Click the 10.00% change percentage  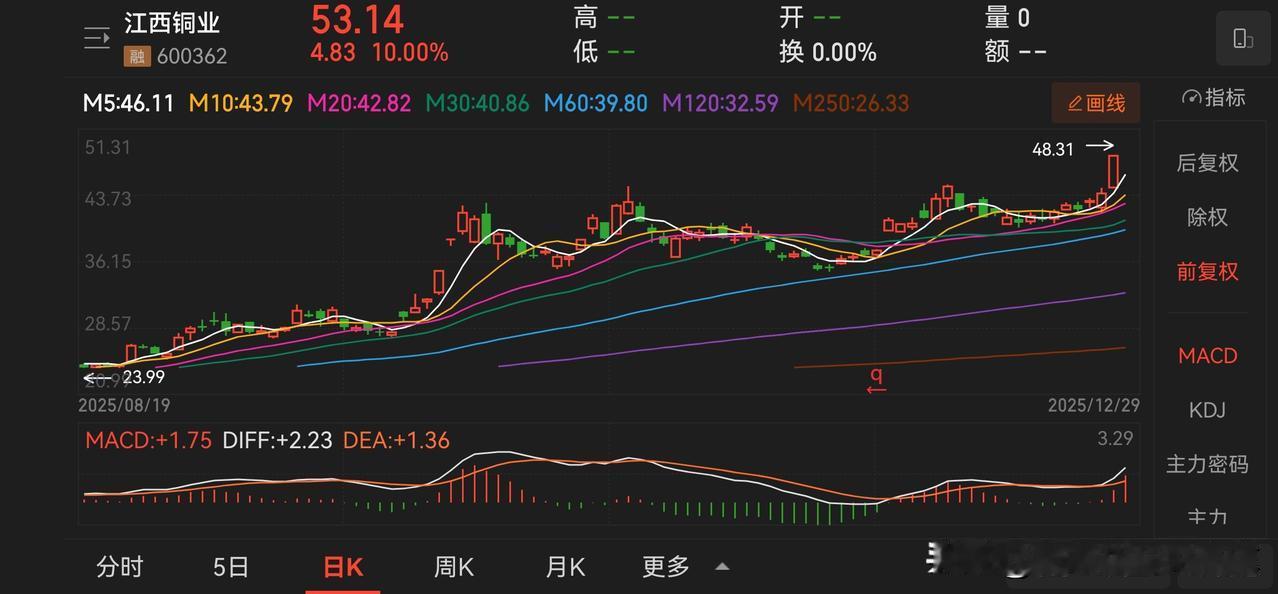(x=410, y=52)
